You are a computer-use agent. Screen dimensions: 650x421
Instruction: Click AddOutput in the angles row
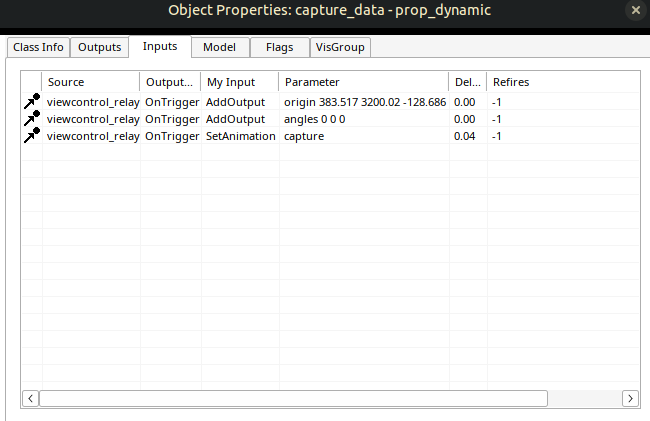(235, 119)
